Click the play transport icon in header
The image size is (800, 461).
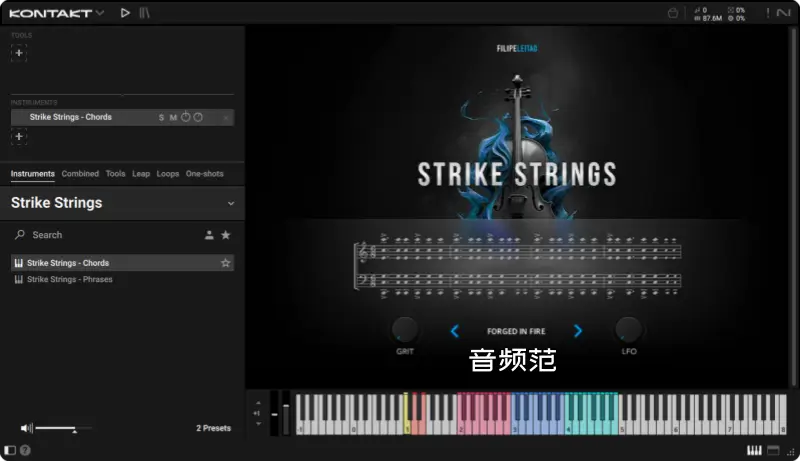click(125, 13)
